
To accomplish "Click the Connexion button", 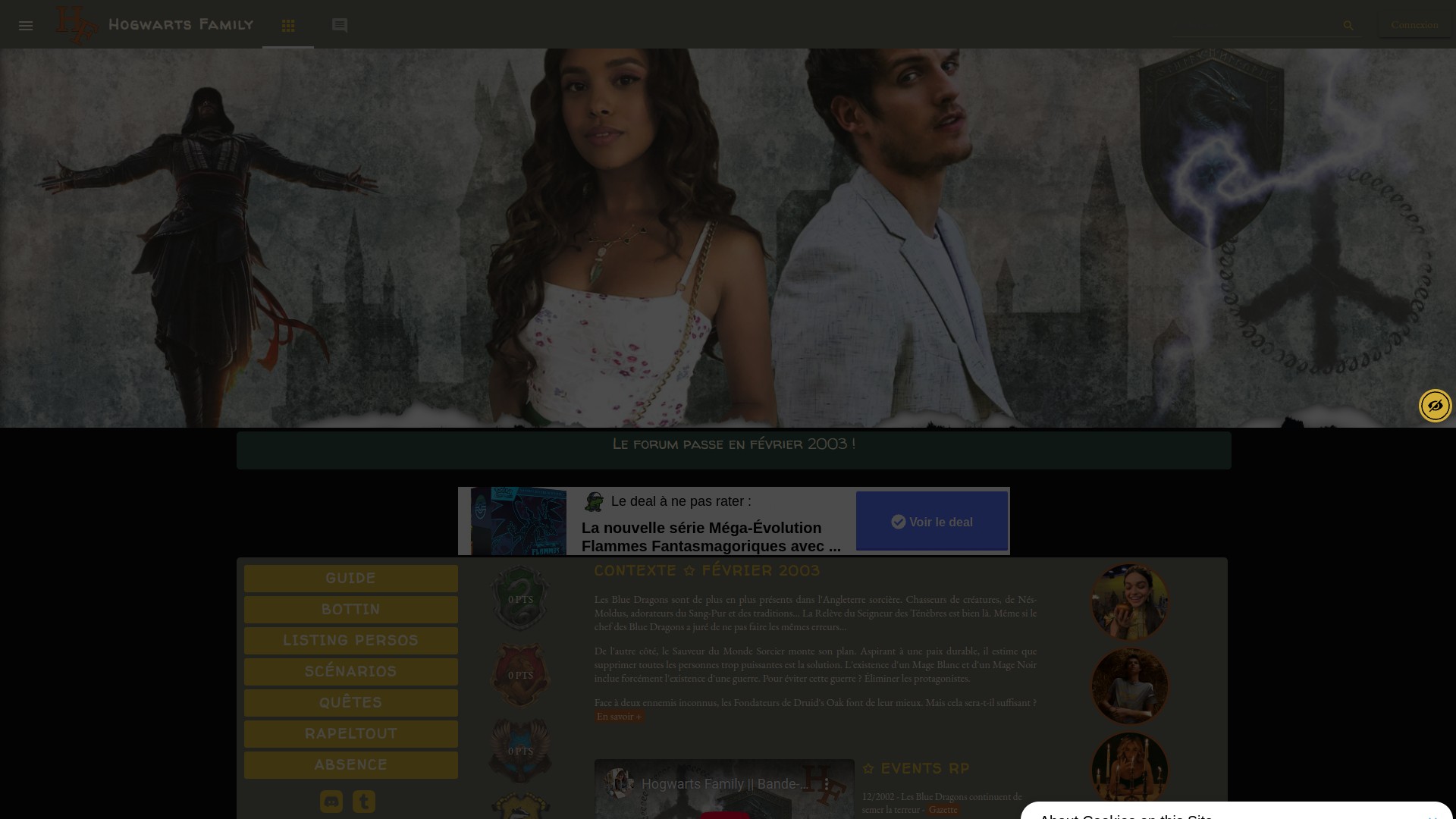I will pos(1414,25).
